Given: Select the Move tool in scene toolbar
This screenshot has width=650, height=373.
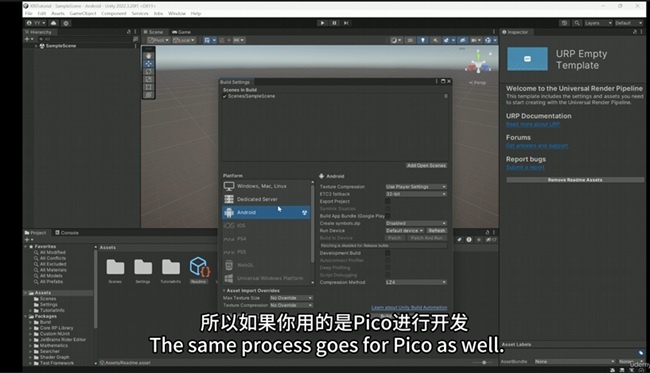Looking at the screenshot, I should tap(148, 64).
